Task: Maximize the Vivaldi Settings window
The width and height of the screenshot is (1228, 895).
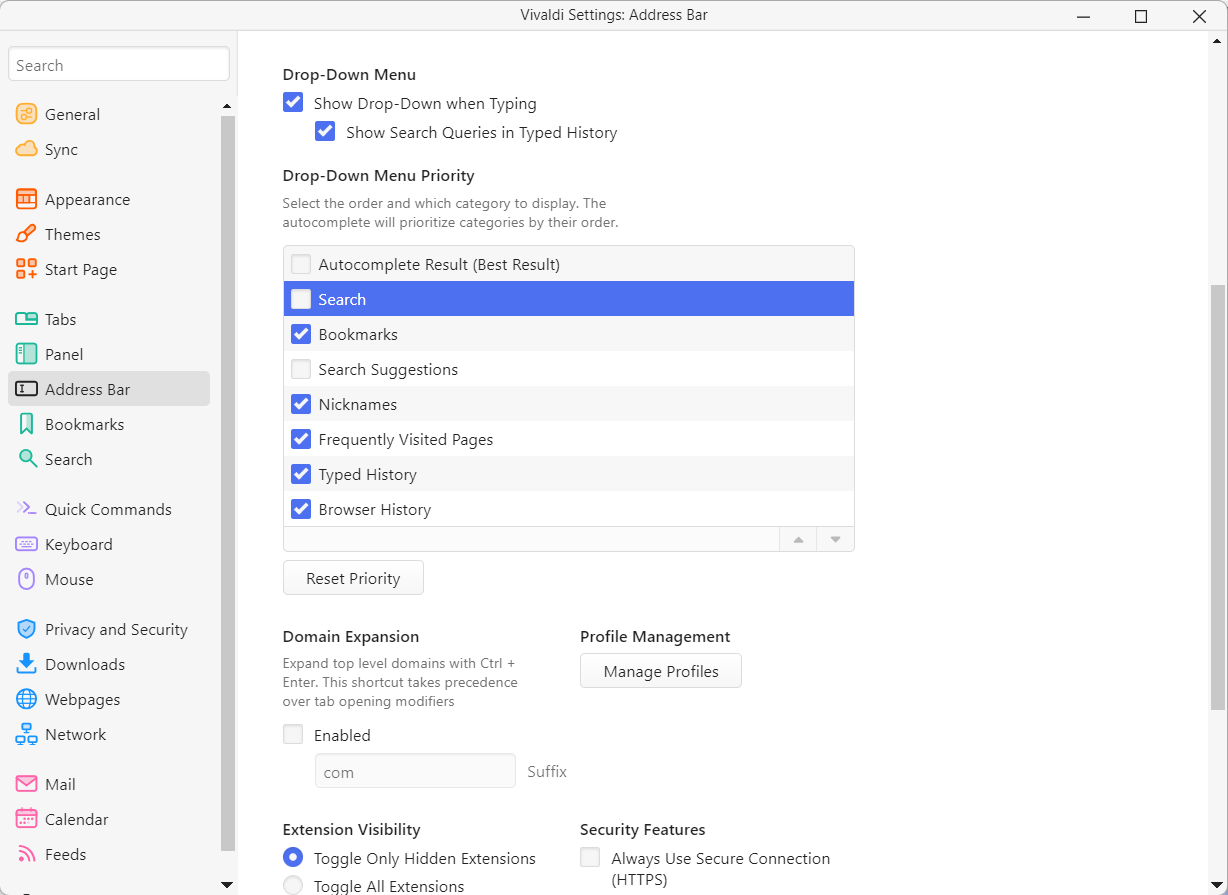Action: 1141,16
